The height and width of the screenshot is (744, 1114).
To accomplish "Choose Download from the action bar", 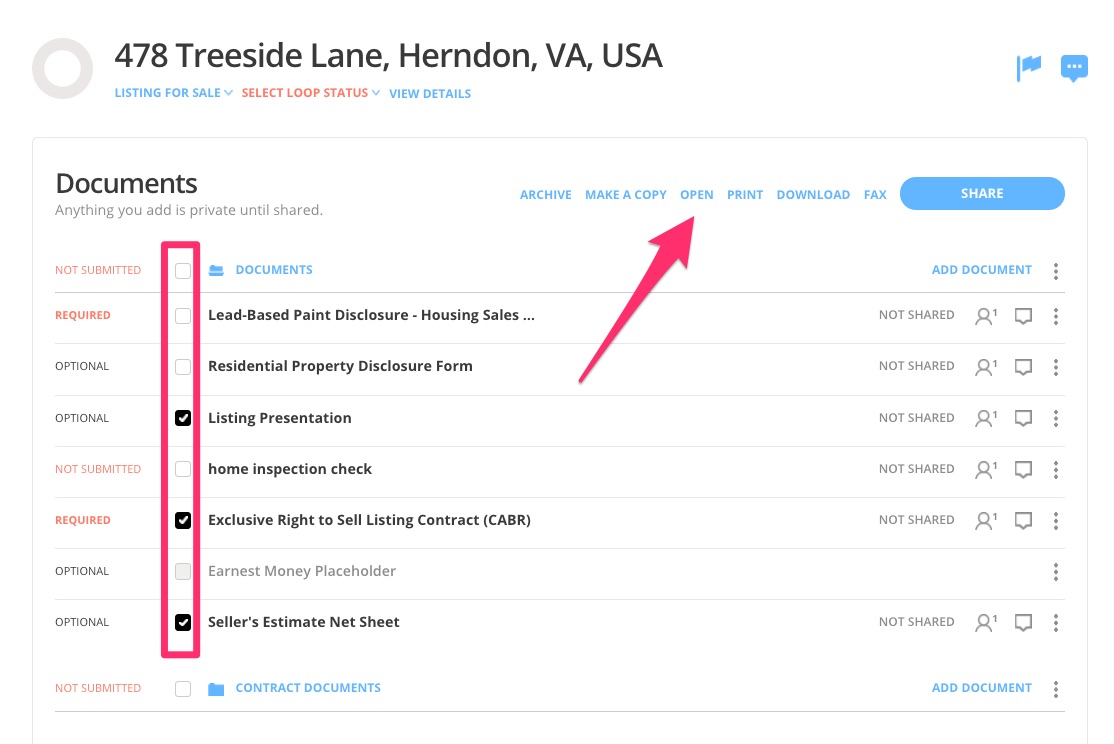I will pos(813,195).
